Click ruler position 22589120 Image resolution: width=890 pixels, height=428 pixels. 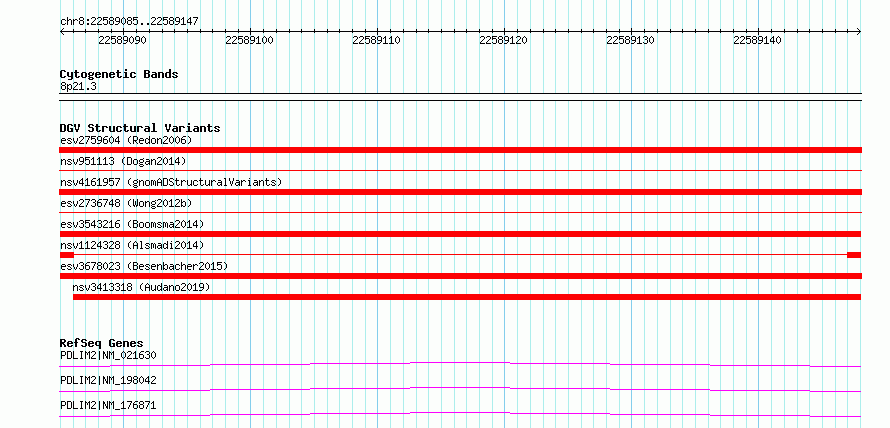tap(504, 40)
